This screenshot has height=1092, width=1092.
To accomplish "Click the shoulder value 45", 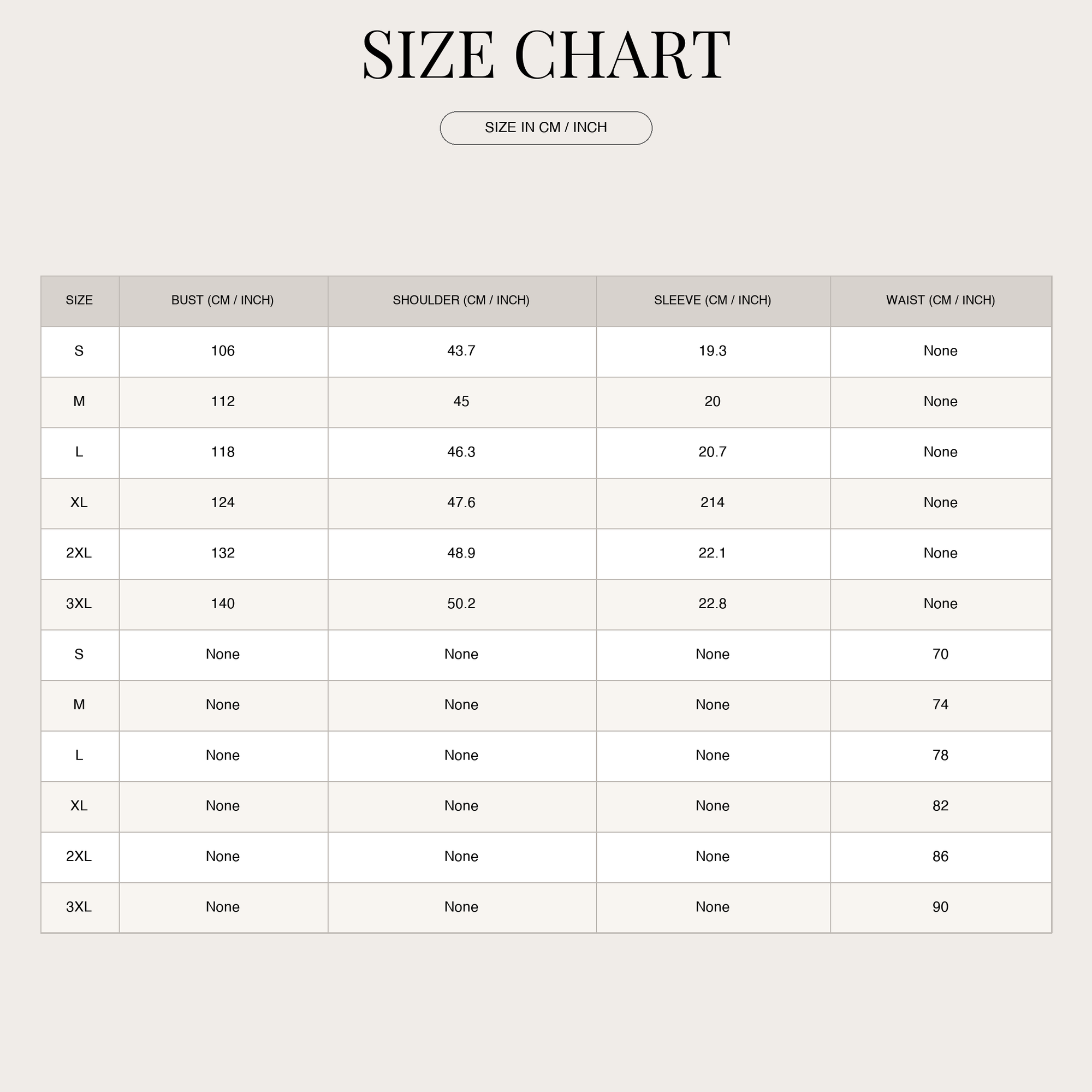I will [461, 402].
